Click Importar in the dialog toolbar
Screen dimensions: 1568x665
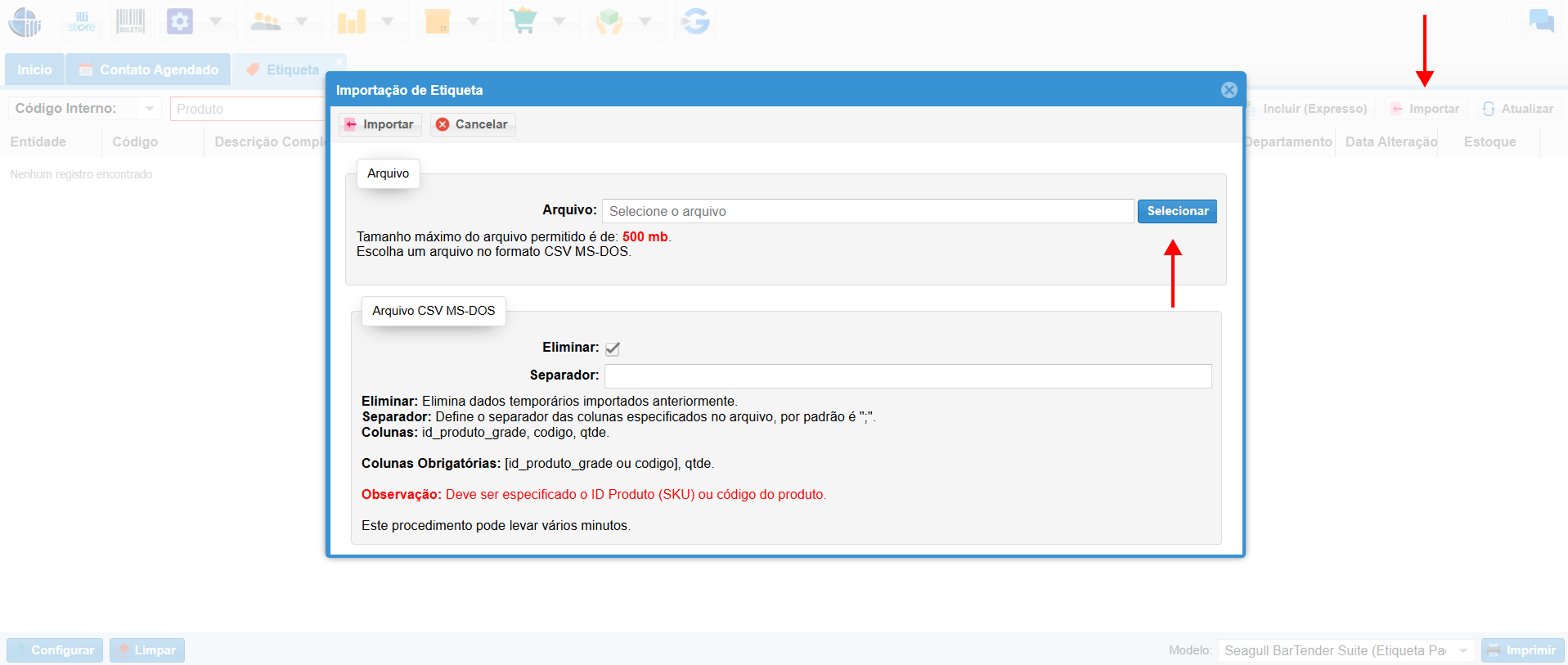click(380, 124)
